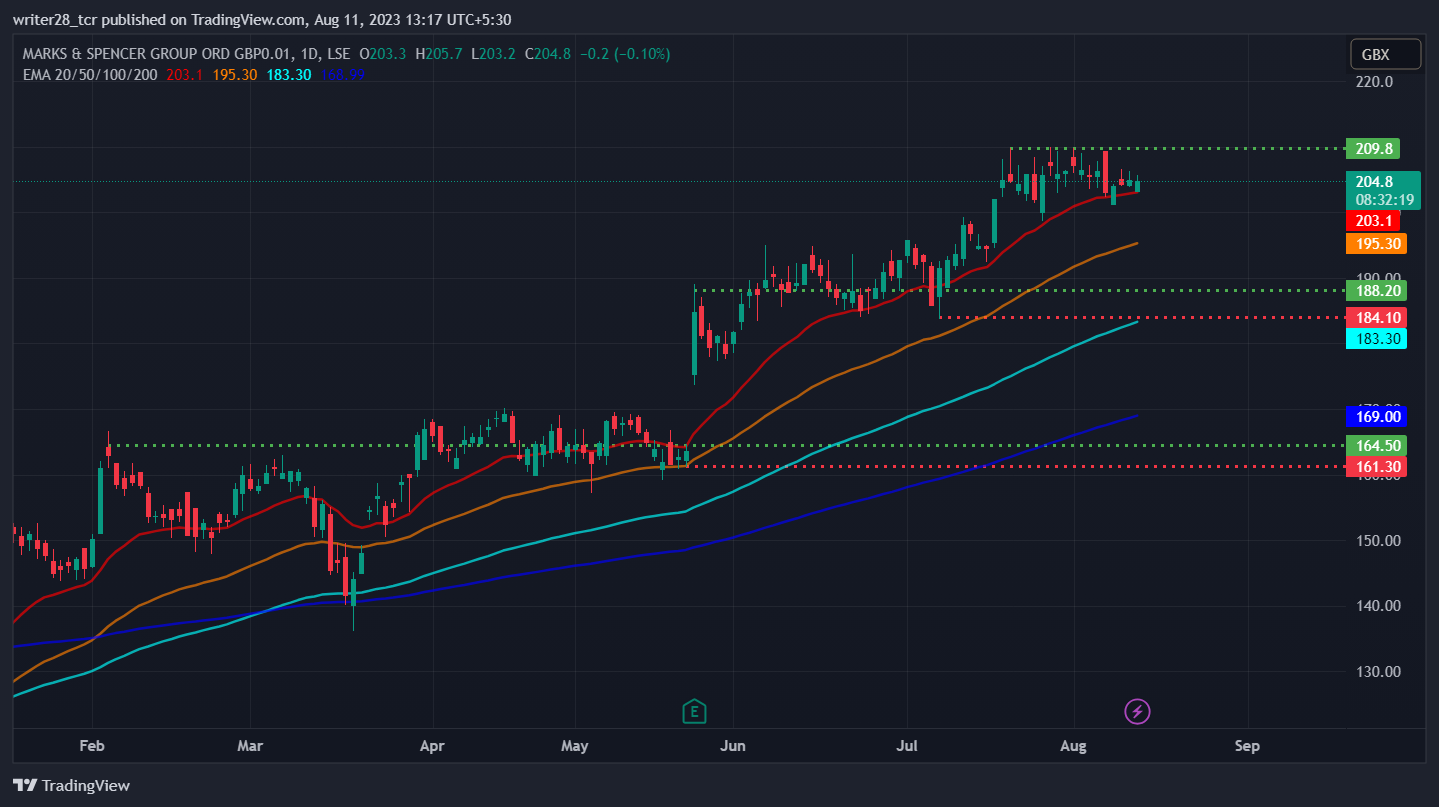Click the 220.0 price axis label
The height and width of the screenshot is (807, 1439).
(1373, 82)
